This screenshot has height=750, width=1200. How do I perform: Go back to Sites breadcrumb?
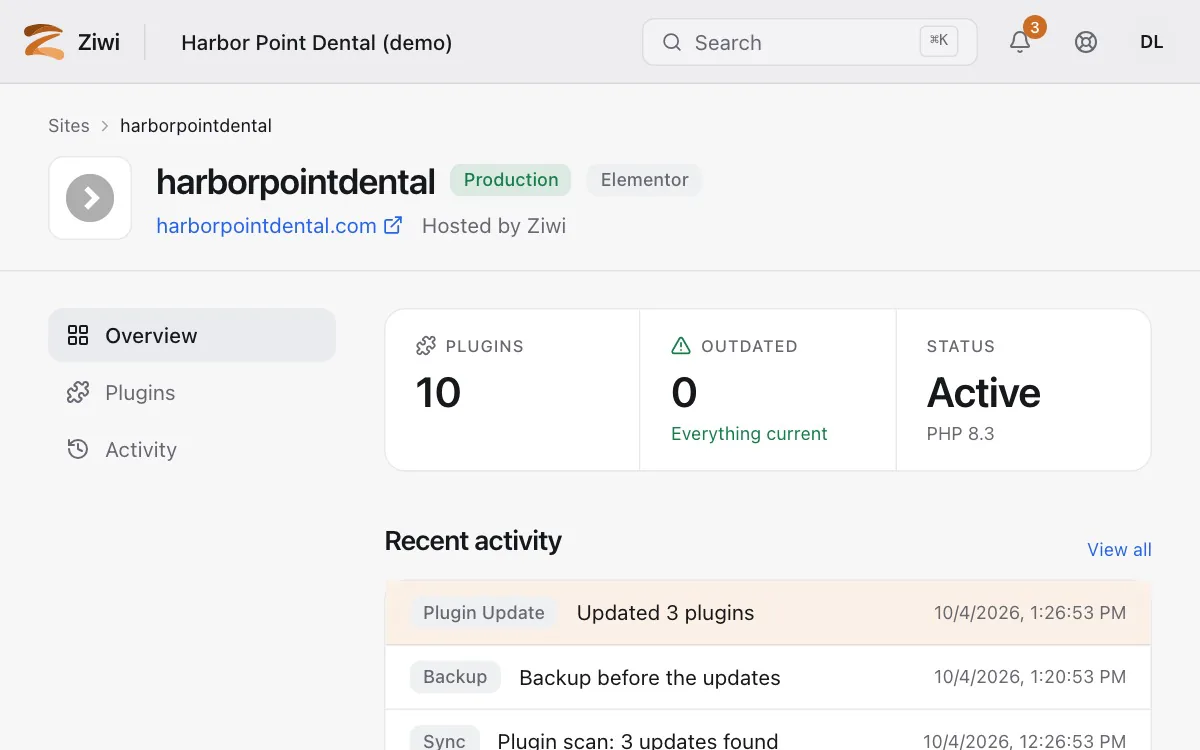pos(69,125)
